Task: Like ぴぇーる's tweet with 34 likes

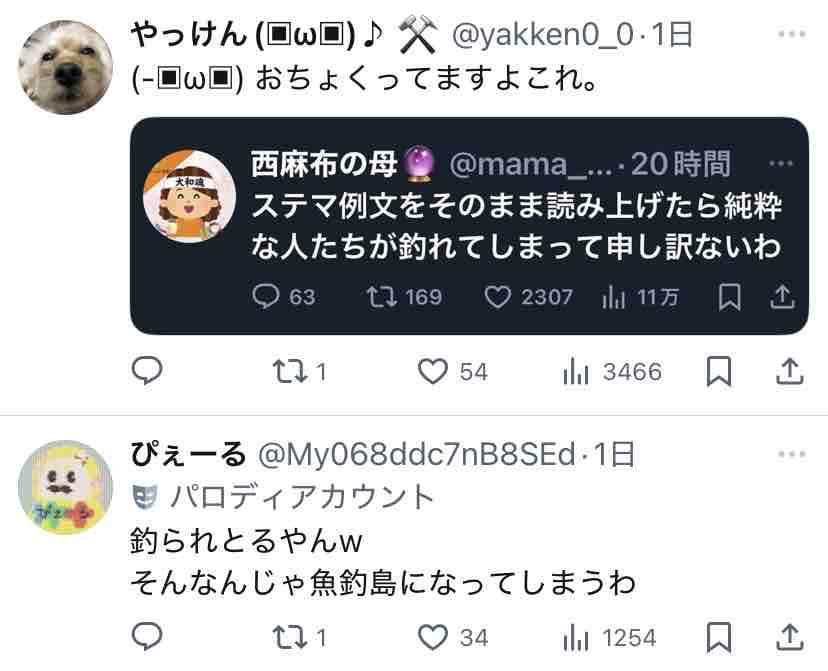Action: tap(453, 637)
